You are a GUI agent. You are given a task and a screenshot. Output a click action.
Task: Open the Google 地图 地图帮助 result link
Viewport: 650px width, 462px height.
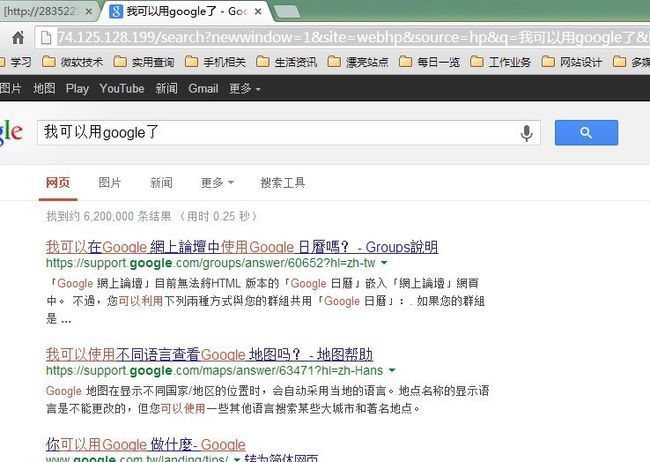click(x=209, y=354)
